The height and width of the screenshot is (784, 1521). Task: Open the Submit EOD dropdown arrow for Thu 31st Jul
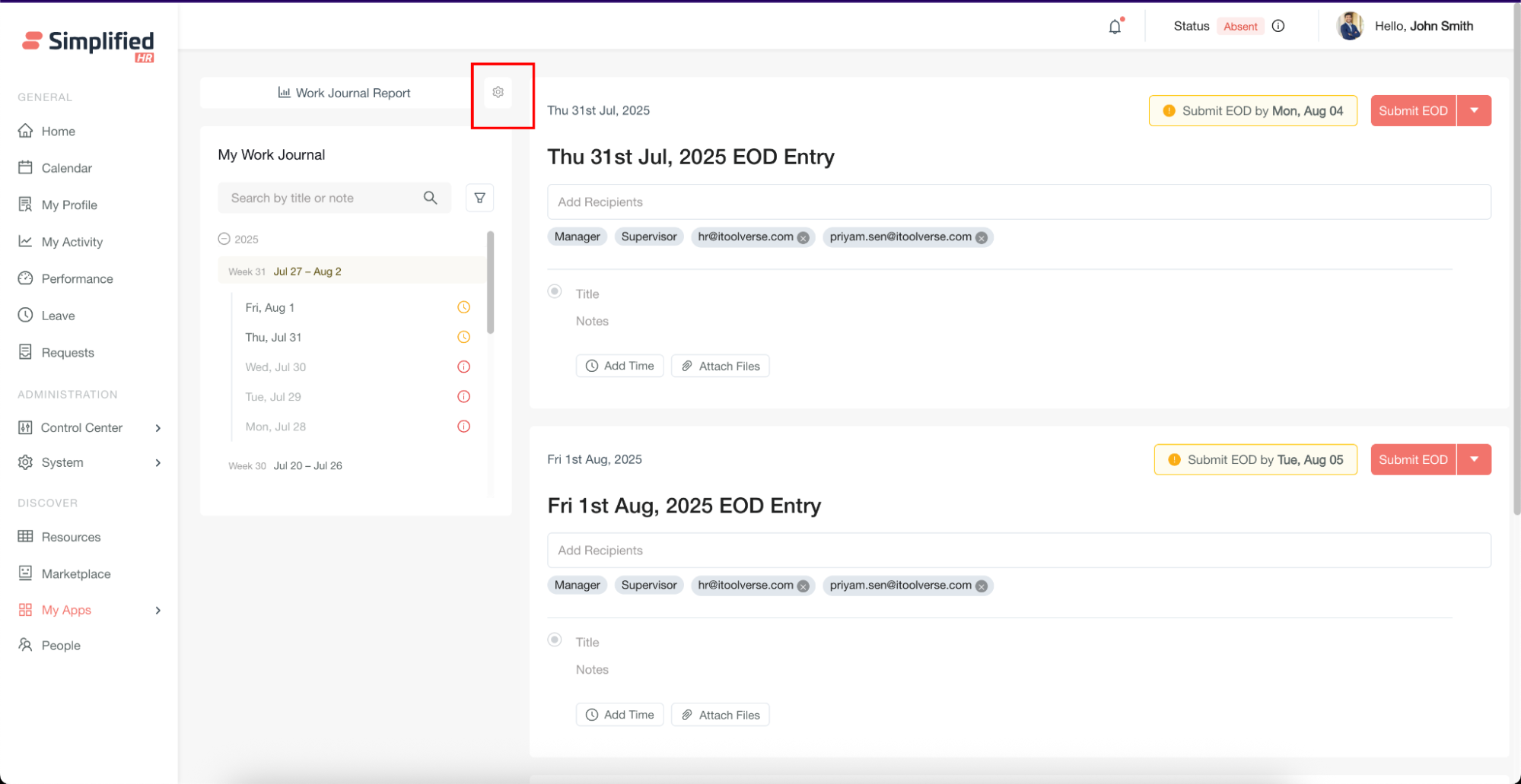(1474, 110)
